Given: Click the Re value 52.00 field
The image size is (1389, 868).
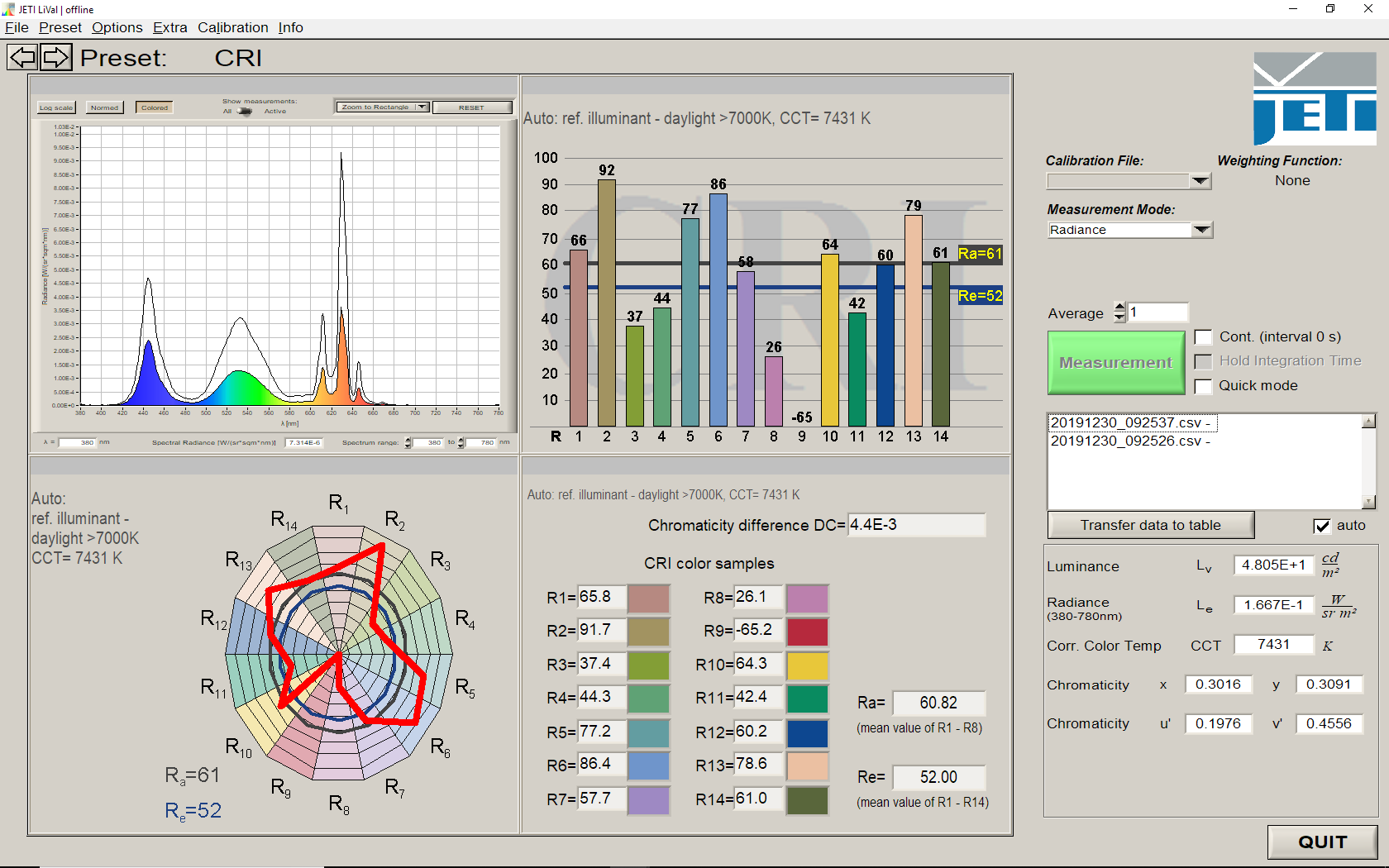Looking at the screenshot, I should point(939,777).
